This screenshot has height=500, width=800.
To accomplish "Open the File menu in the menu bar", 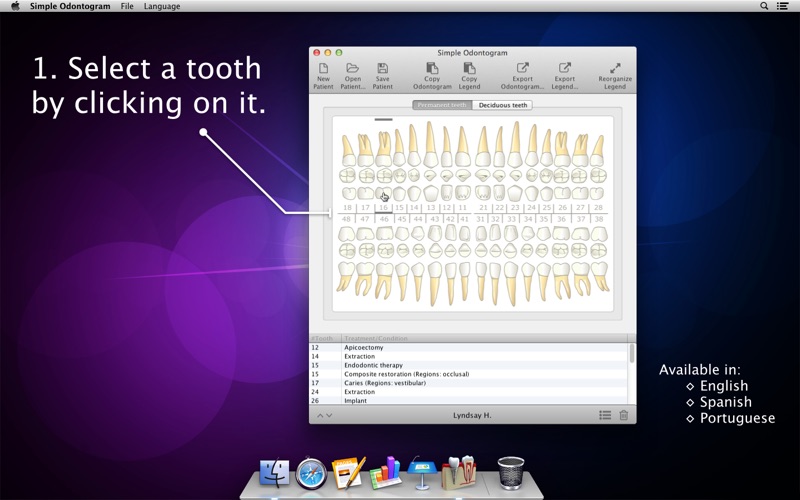I will click(127, 6).
